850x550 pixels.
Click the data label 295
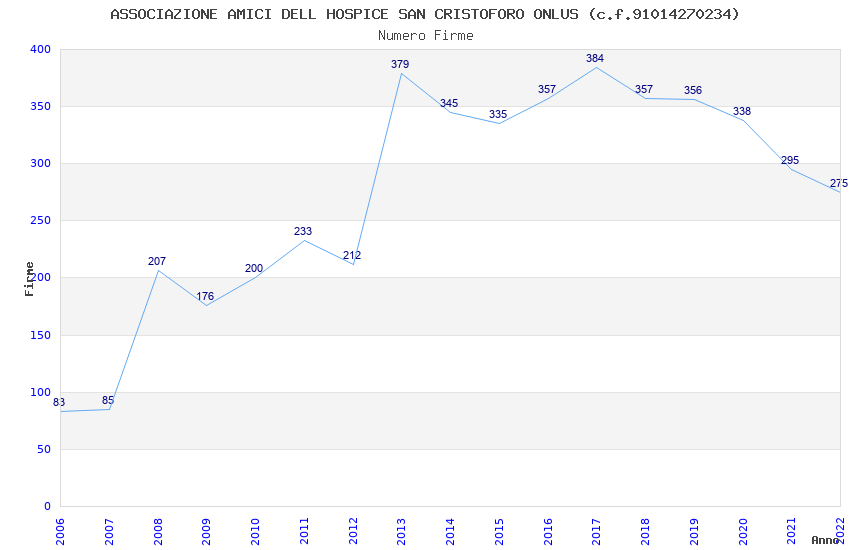[790, 160]
